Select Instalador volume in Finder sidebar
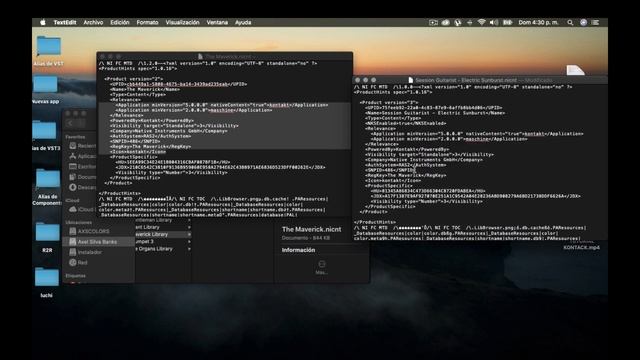 pyautogui.click(x=85, y=252)
